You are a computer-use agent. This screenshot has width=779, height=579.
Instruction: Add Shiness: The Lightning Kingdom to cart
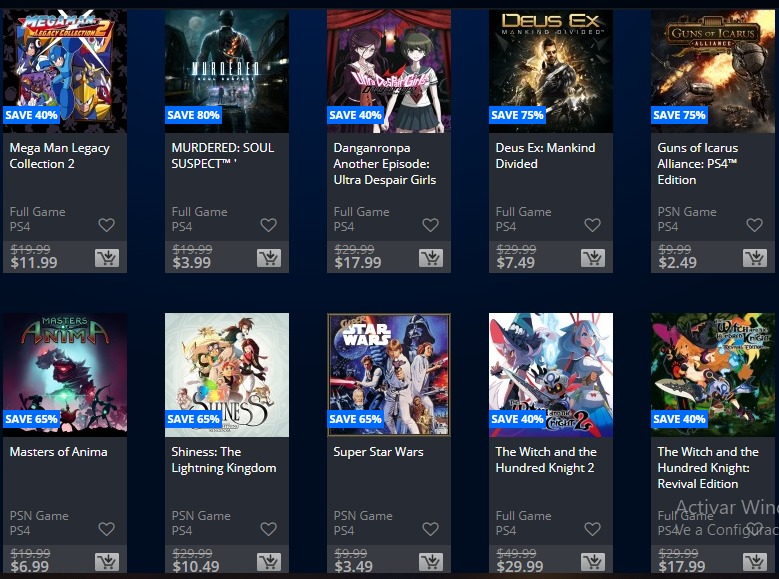click(x=269, y=562)
